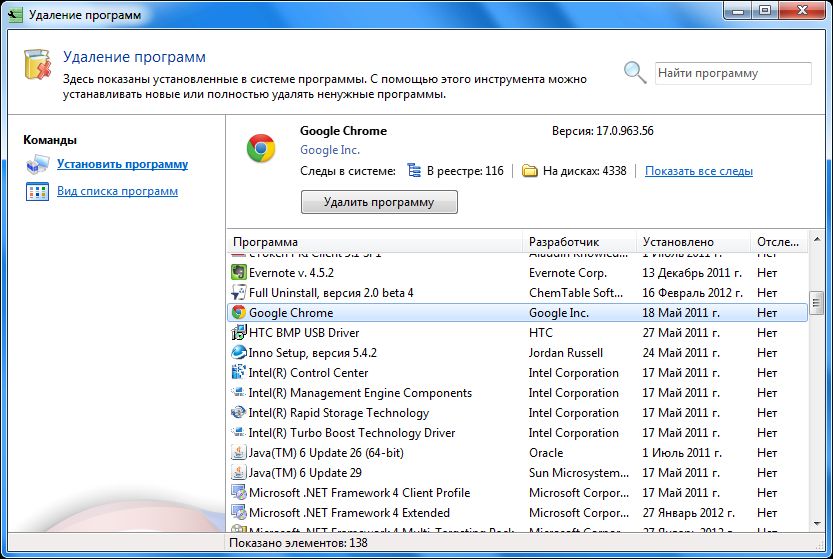
Task: Click Intel(R) Management Engine Components icon
Action: coord(238,393)
